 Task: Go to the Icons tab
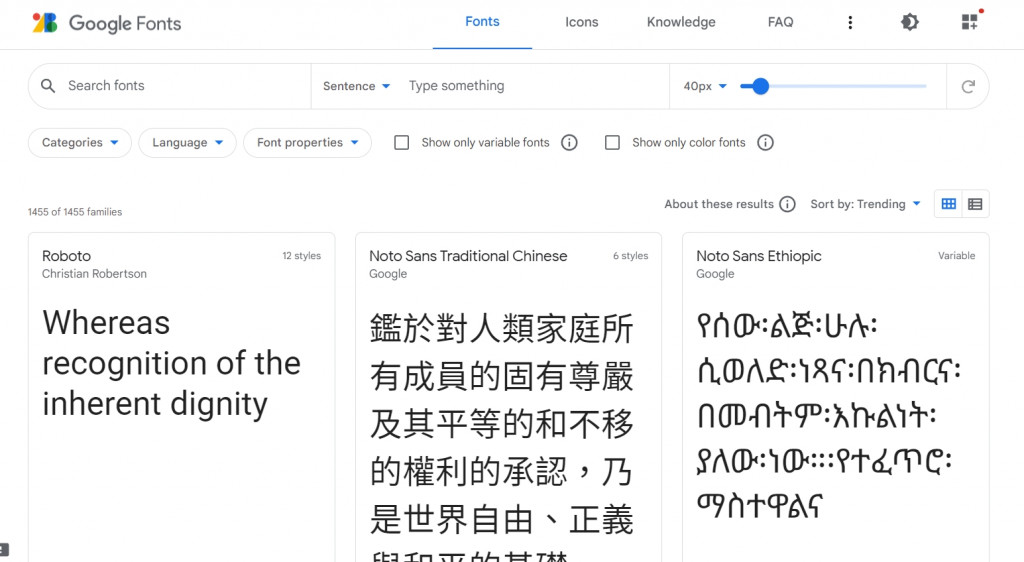pos(581,22)
